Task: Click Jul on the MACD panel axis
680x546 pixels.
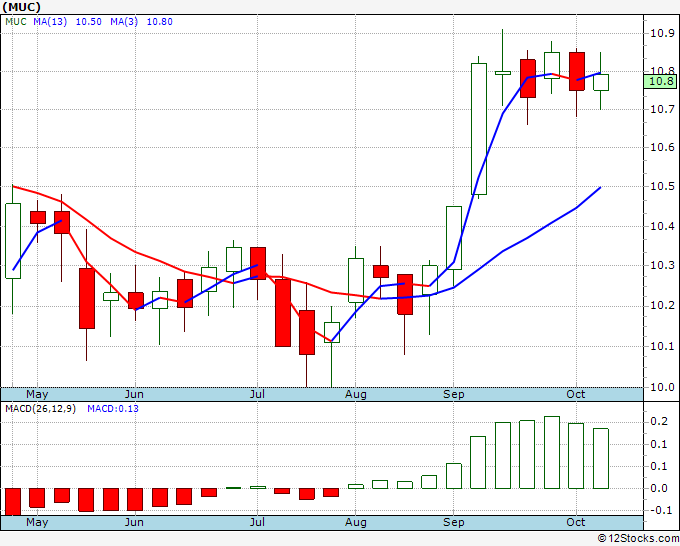Action: pyautogui.click(x=257, y=522)
